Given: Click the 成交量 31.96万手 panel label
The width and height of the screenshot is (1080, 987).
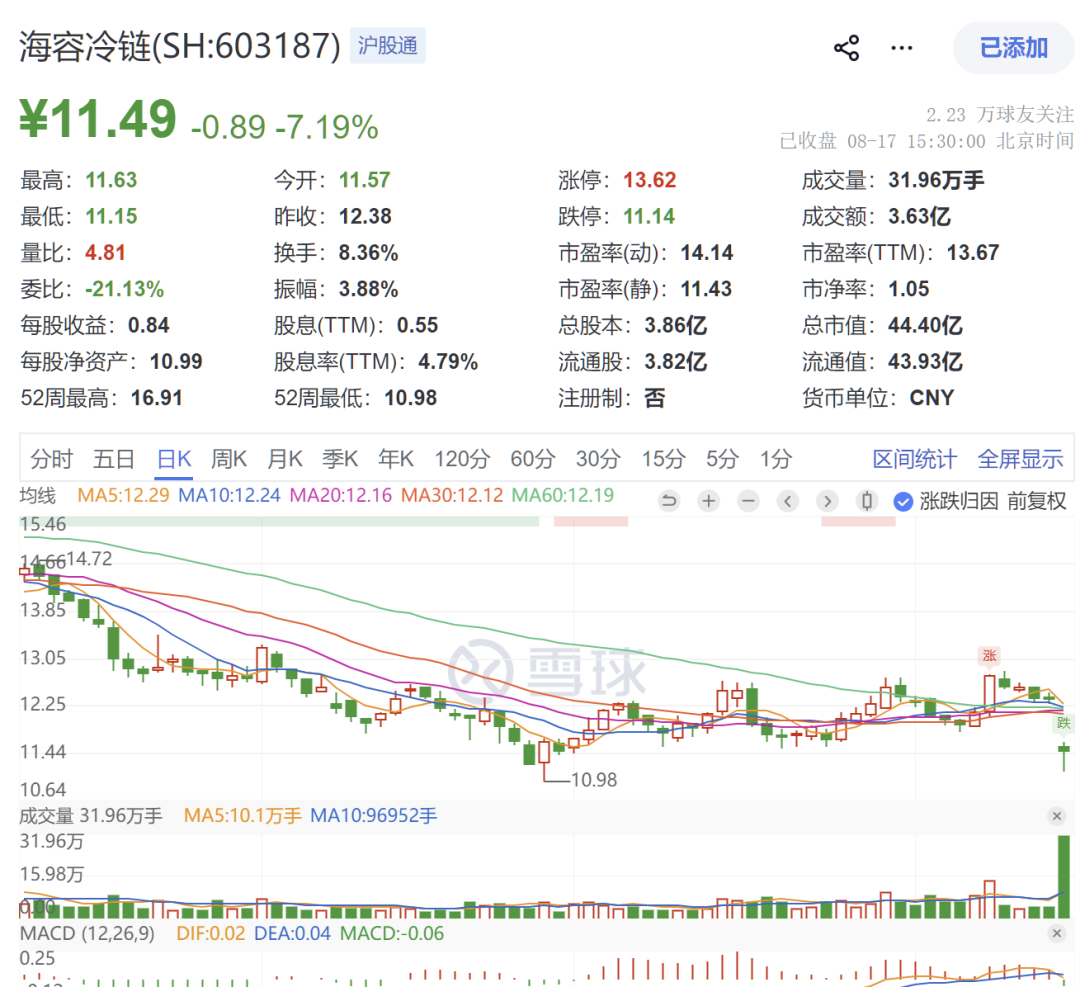Looking at the screenshot, I should 91,815.
